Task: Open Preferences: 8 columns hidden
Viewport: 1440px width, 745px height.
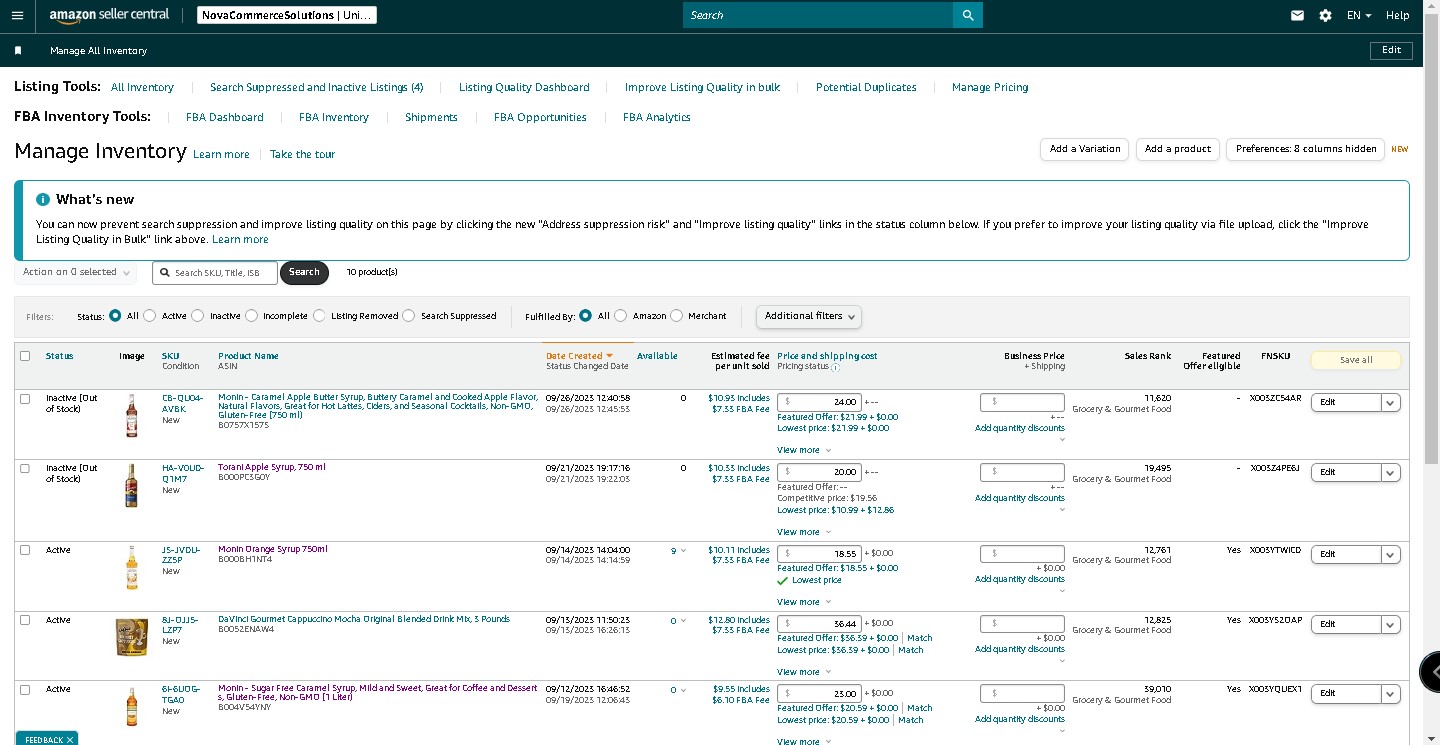Action: [1306, 149]
